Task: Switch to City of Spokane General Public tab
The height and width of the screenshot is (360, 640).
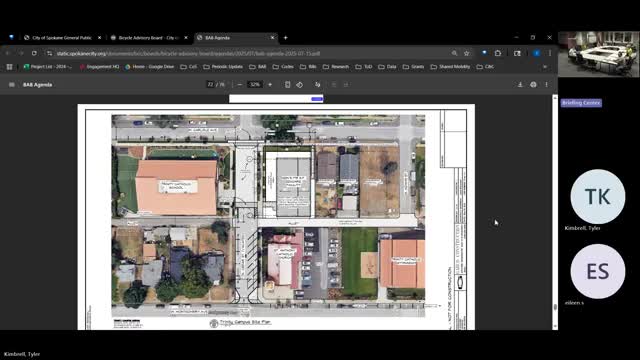Action: (x=62, y=38)
